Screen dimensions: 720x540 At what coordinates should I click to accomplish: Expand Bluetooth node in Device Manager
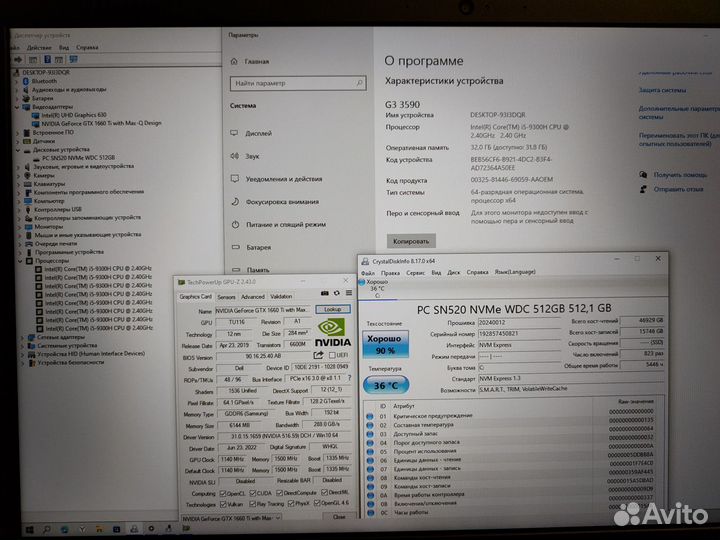(17, 81)
